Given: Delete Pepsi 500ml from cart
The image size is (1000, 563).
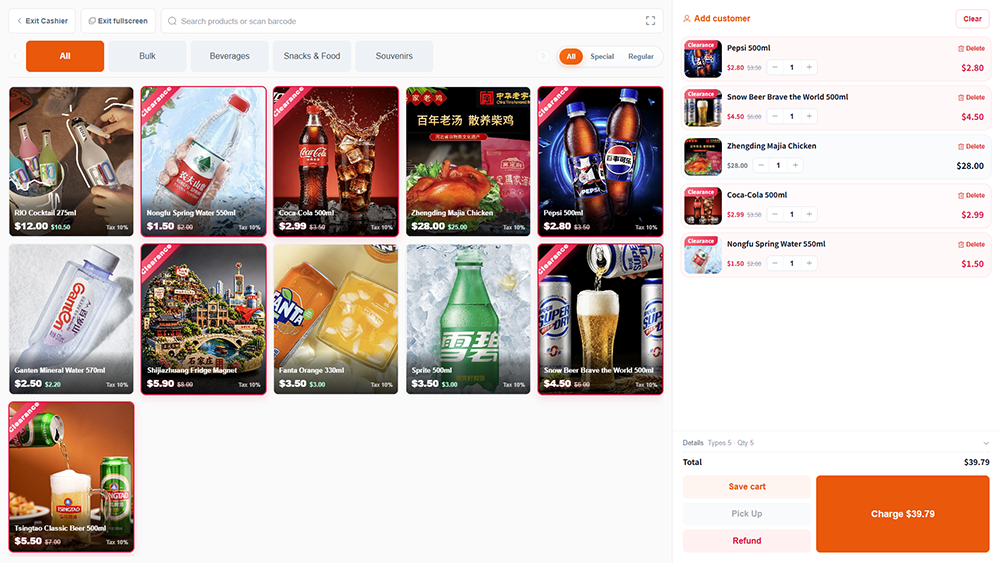Looking at the screenshot, I should coord(971,48).
